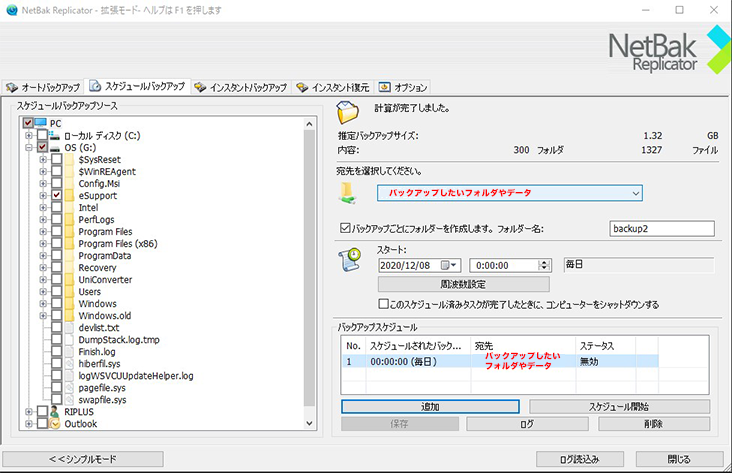Click the RIPLUS user icon
The width and height of the screenshot is (732, 473).
(55, 411)
